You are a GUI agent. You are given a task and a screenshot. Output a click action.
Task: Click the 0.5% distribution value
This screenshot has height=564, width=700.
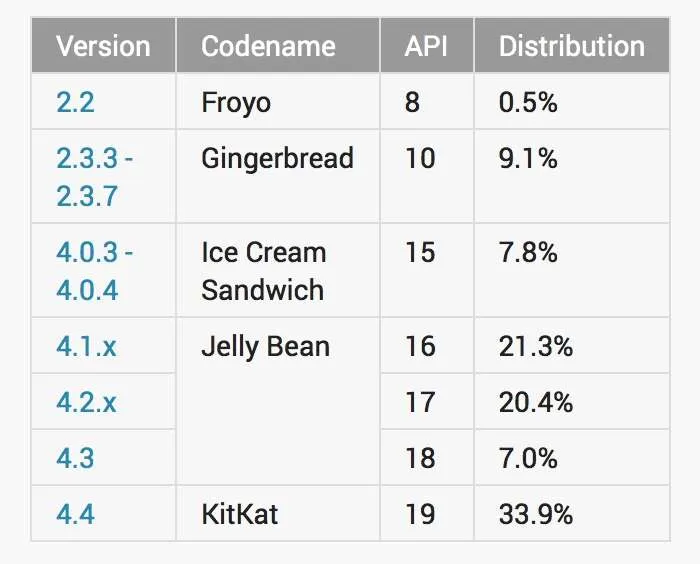pos(528,102)
